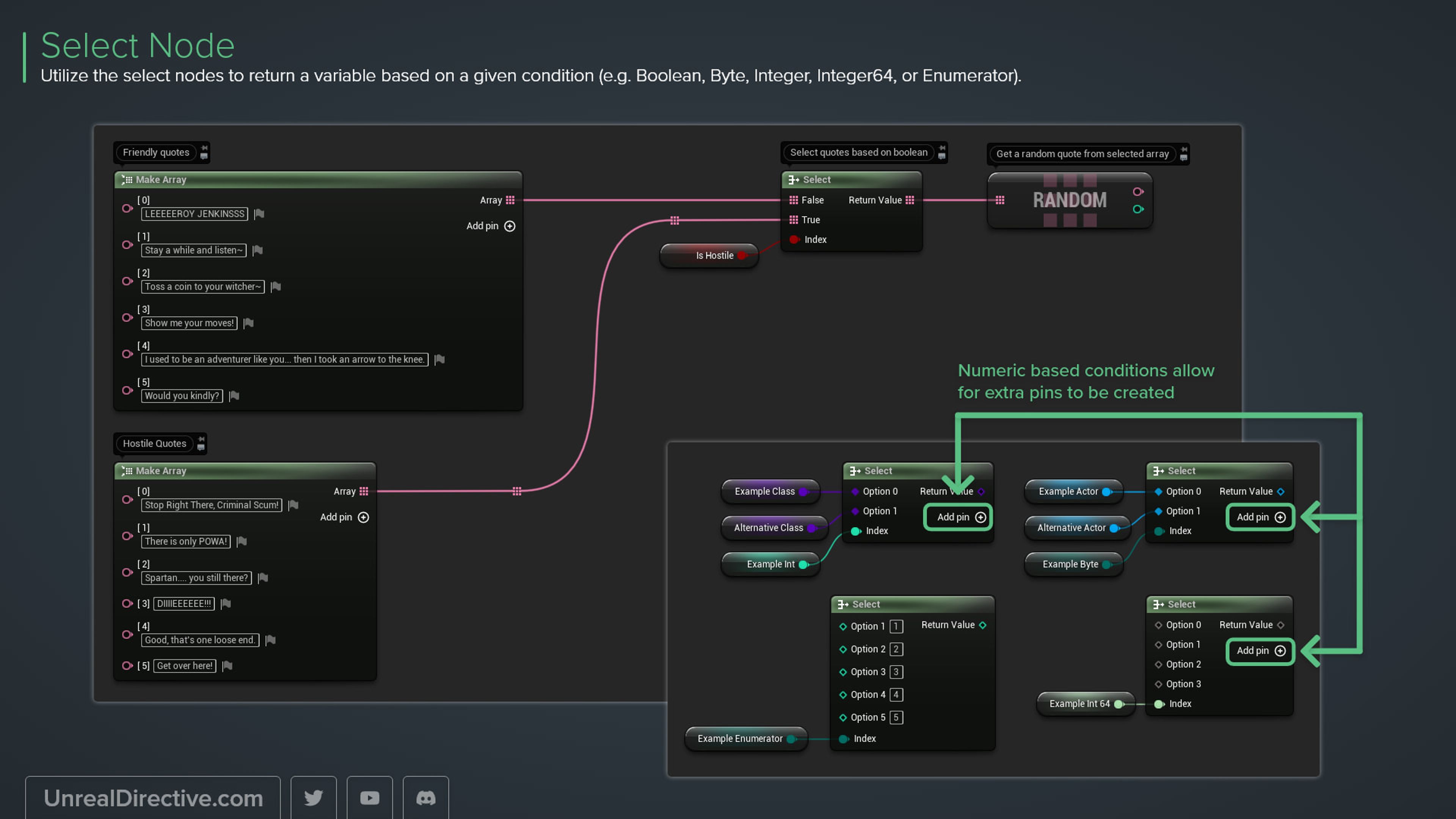This screenshot has height=819, width=1456.
Task: Click the Index pin on the Example Int Select node
Action: point(856,531)
